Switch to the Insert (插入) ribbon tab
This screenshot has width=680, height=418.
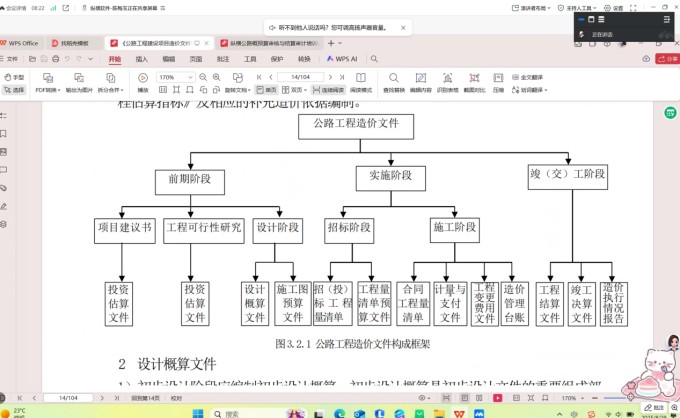[x=142, y=59]
